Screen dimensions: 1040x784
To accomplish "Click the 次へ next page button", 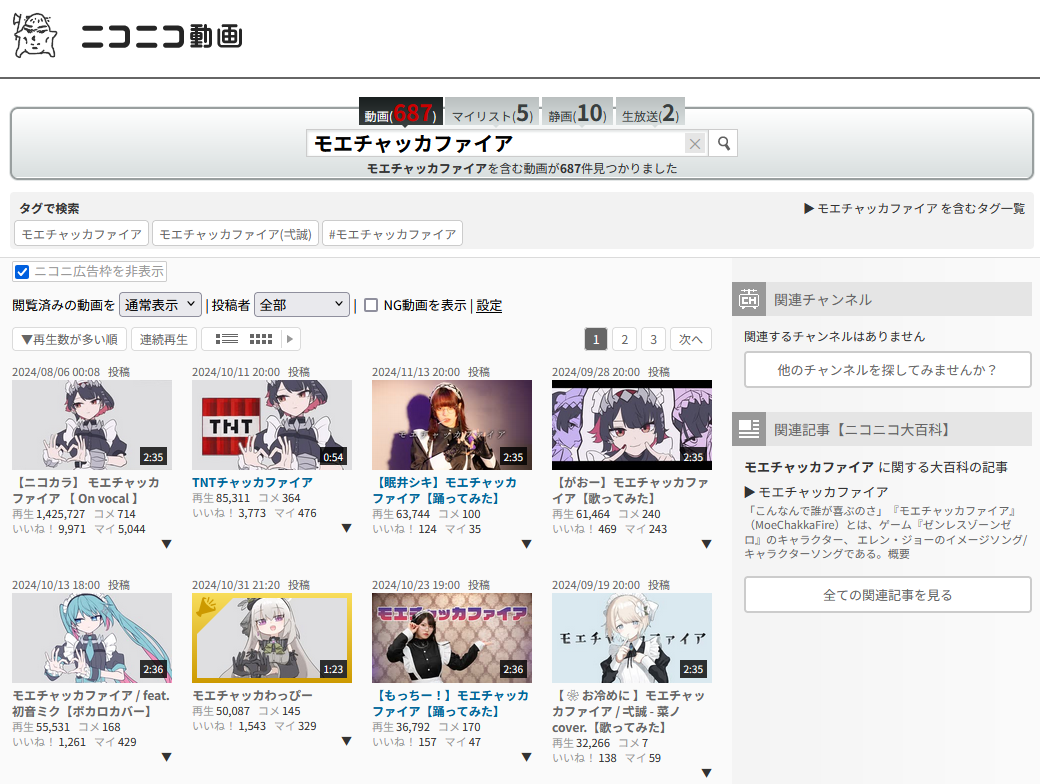I will pyautogui.click(x=690, y=339).
